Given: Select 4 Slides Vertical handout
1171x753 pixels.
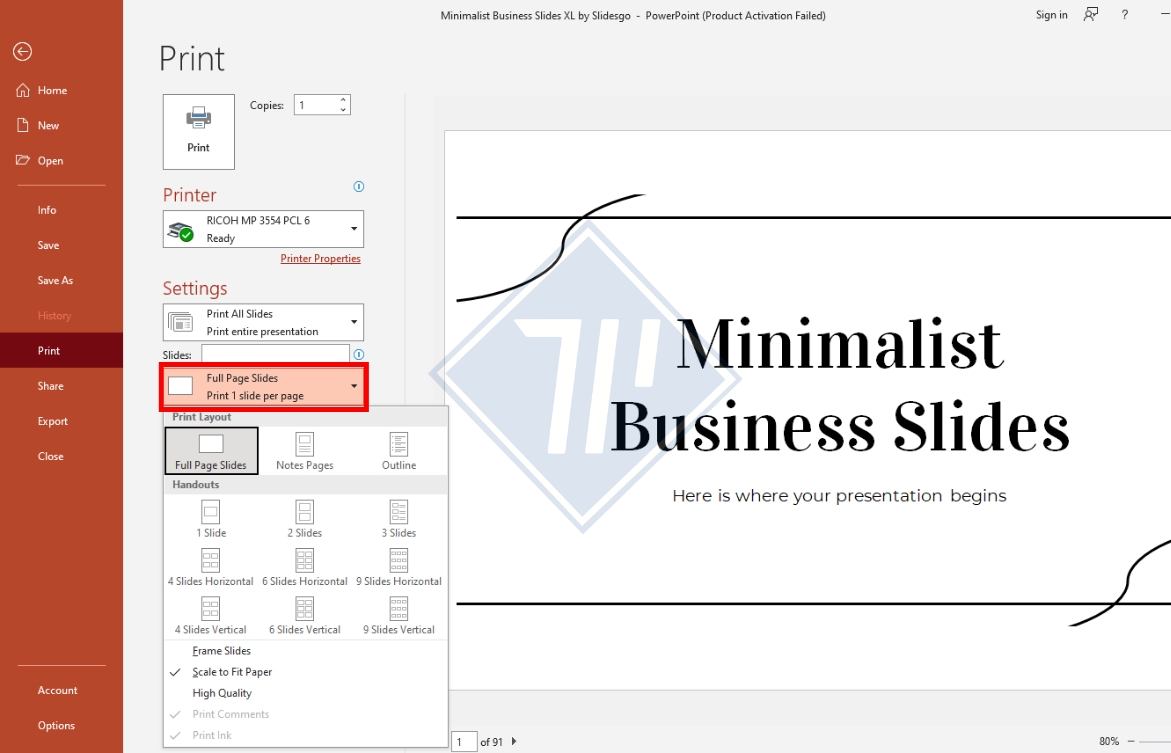Looking at the screenshot, I should coord(211,609).
